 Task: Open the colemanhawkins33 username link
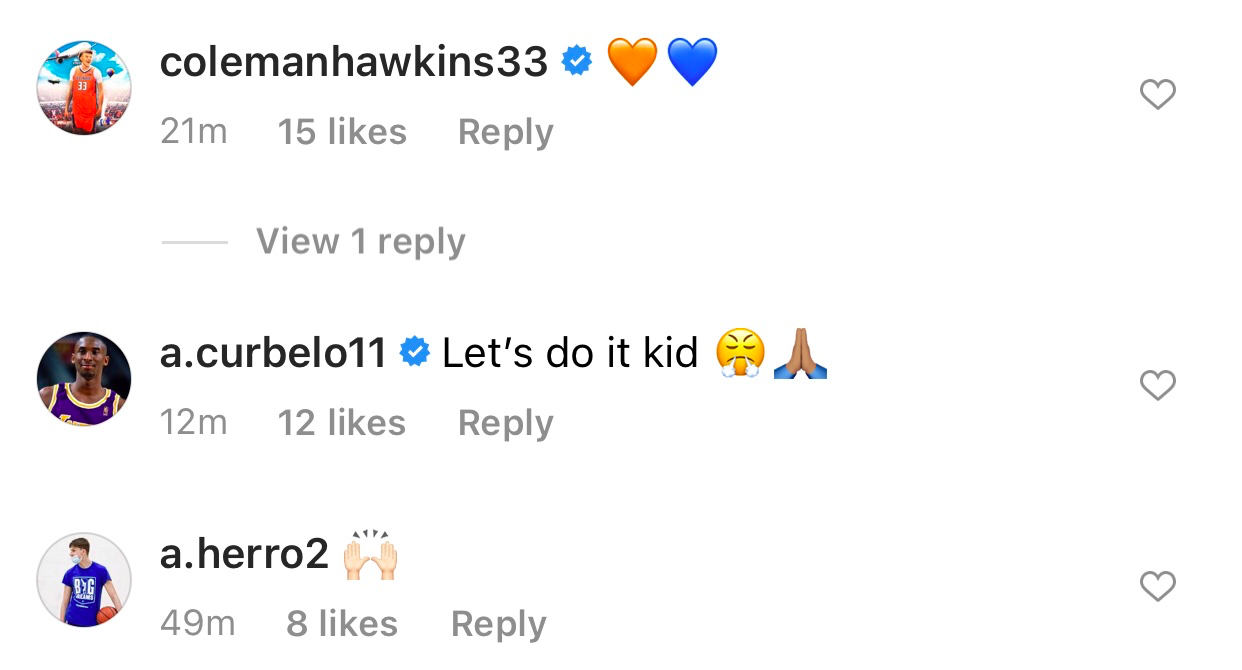pos(353,63)
